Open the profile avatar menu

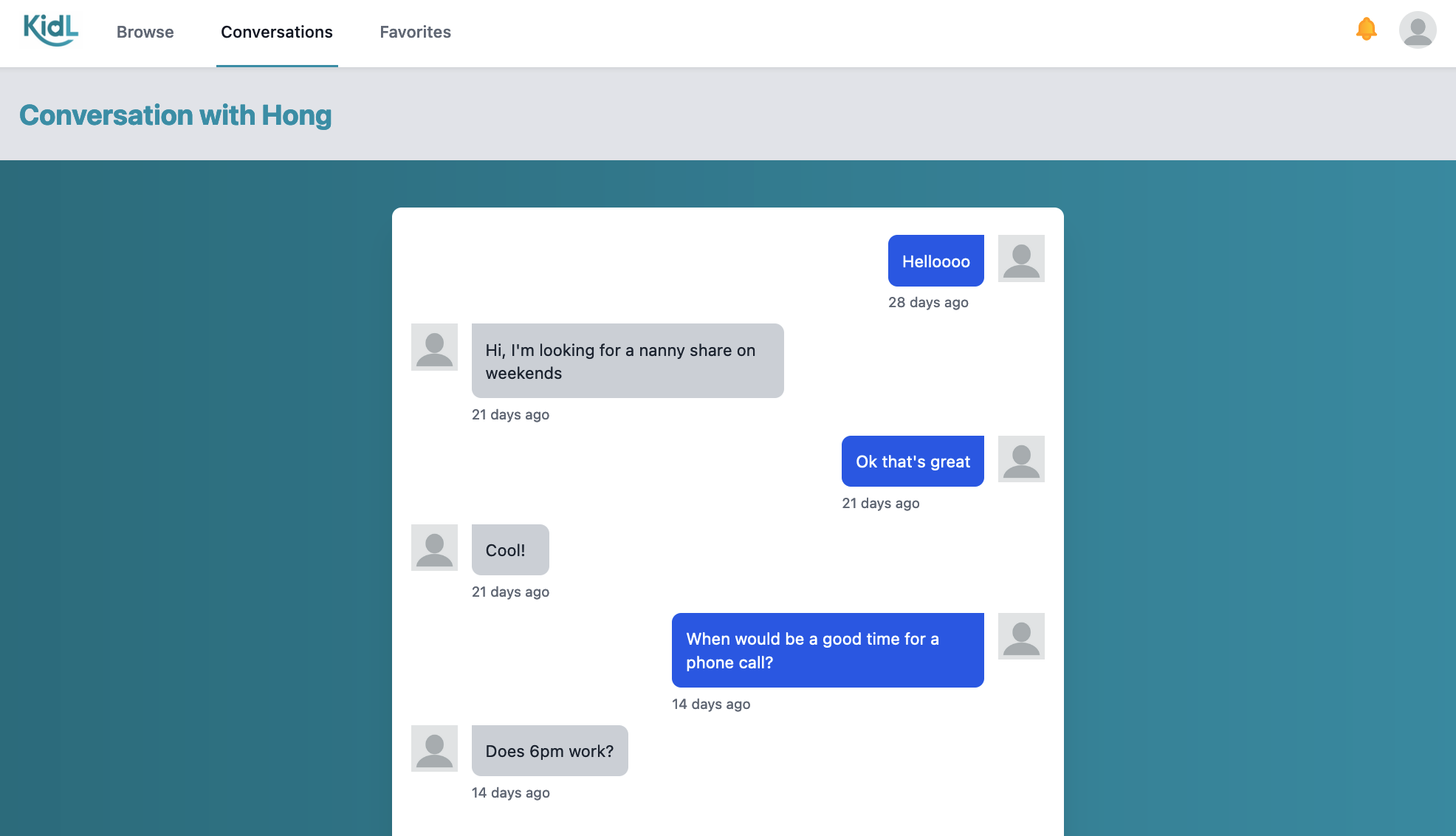[1417, 30]
